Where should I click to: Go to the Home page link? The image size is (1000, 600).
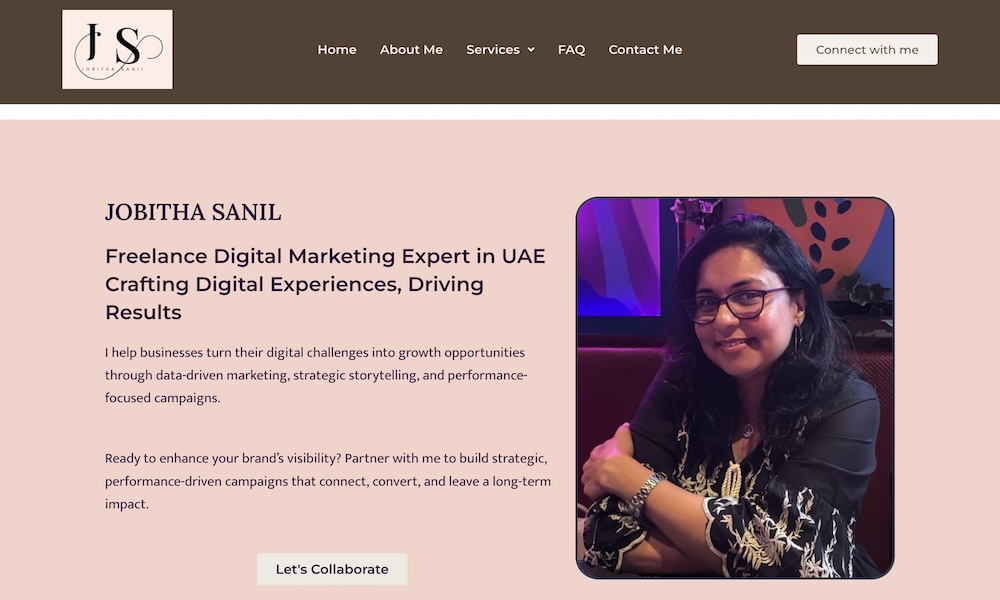pos(337,50)
